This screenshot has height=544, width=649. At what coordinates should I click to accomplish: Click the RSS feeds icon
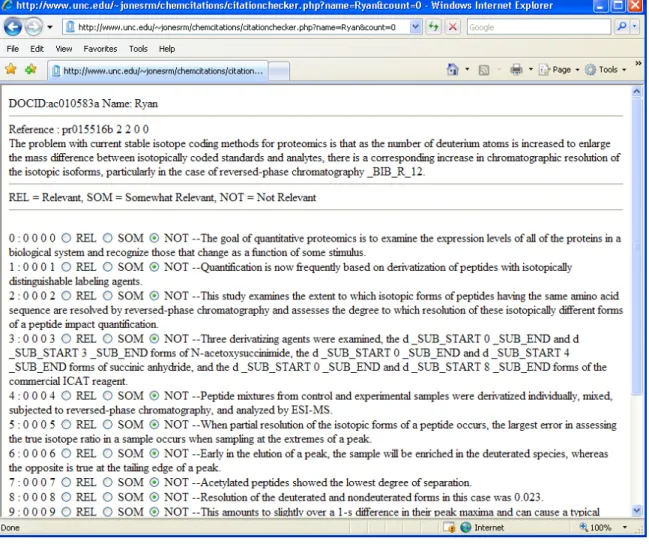coord(484,70)
